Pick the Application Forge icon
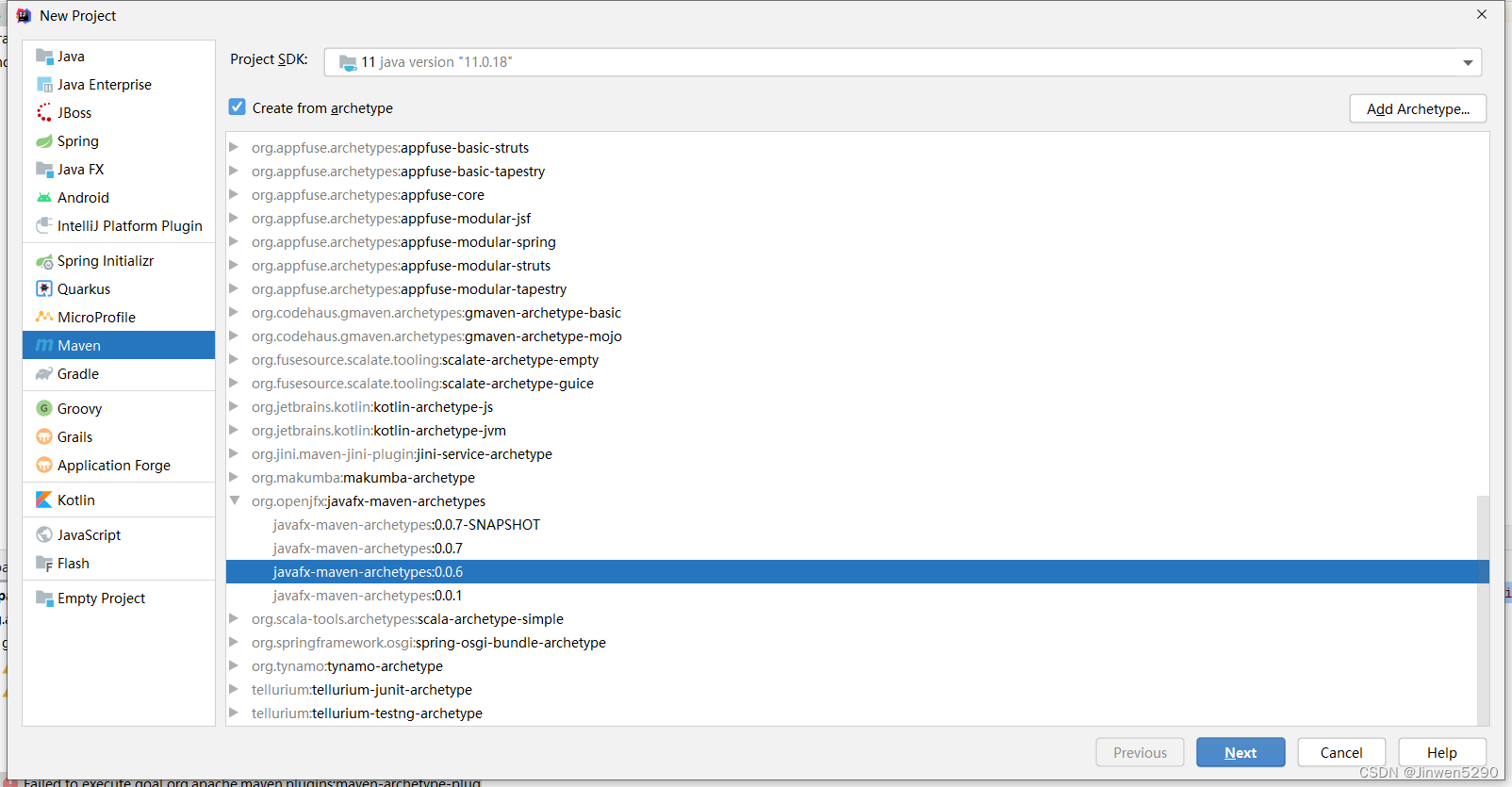This screenshot has width=1512, height=787. click(x=44, y=466)
